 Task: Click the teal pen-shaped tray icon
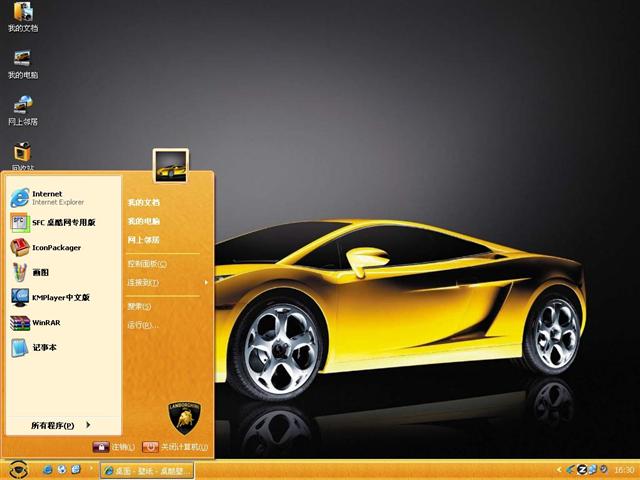pos(571,470)
